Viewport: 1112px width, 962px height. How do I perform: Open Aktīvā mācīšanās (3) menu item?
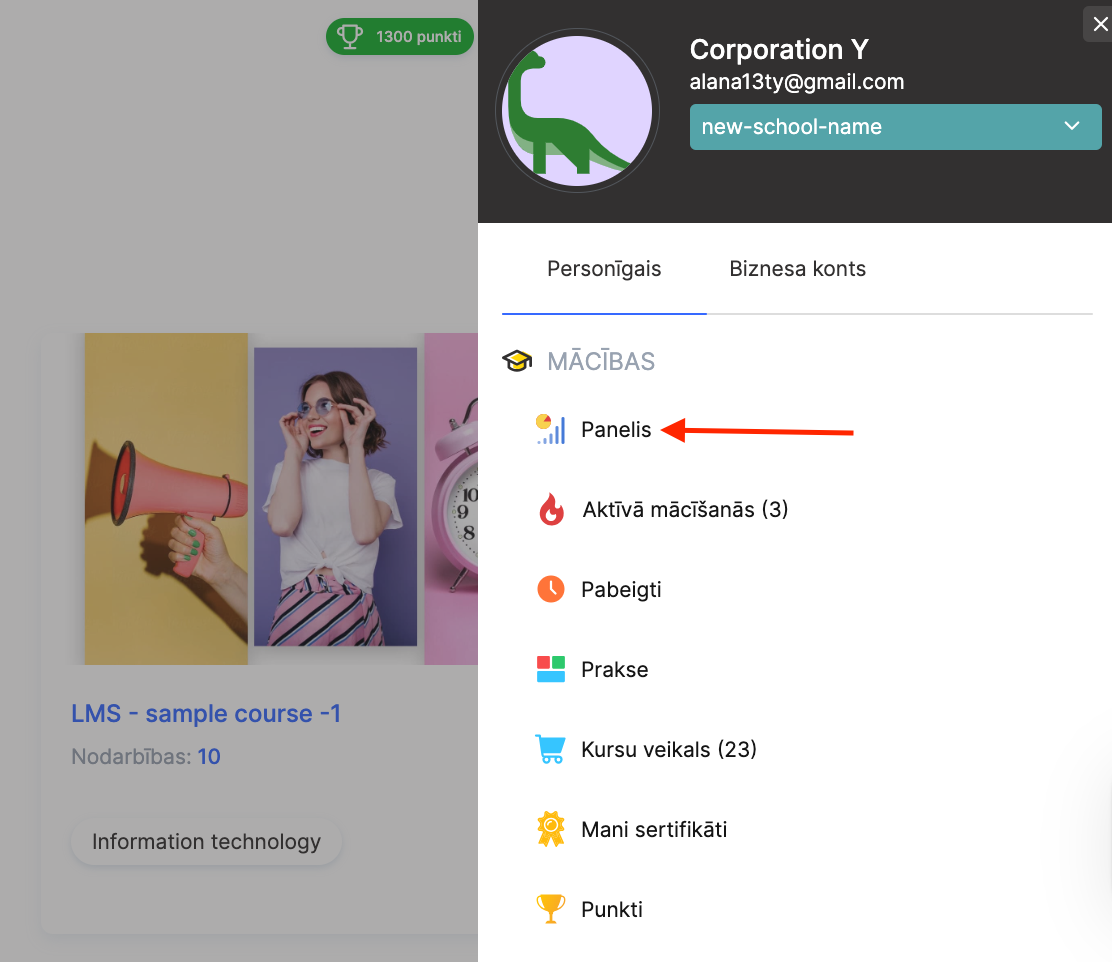(x=685, y=510)
